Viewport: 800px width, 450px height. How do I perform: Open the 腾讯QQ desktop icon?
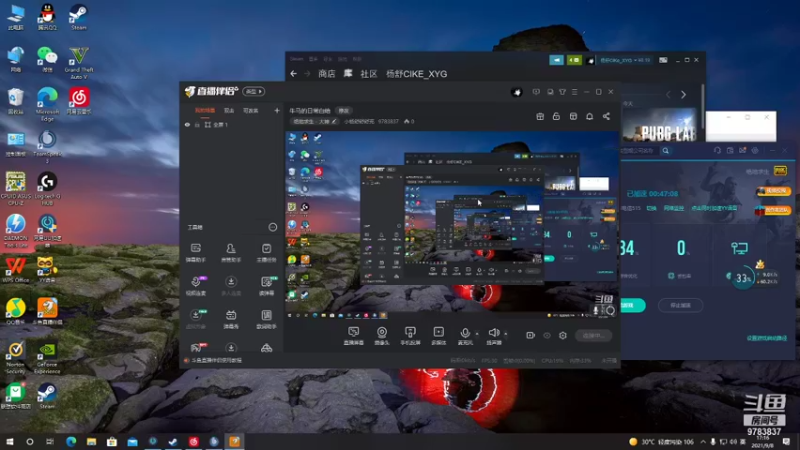coord(47,17)
